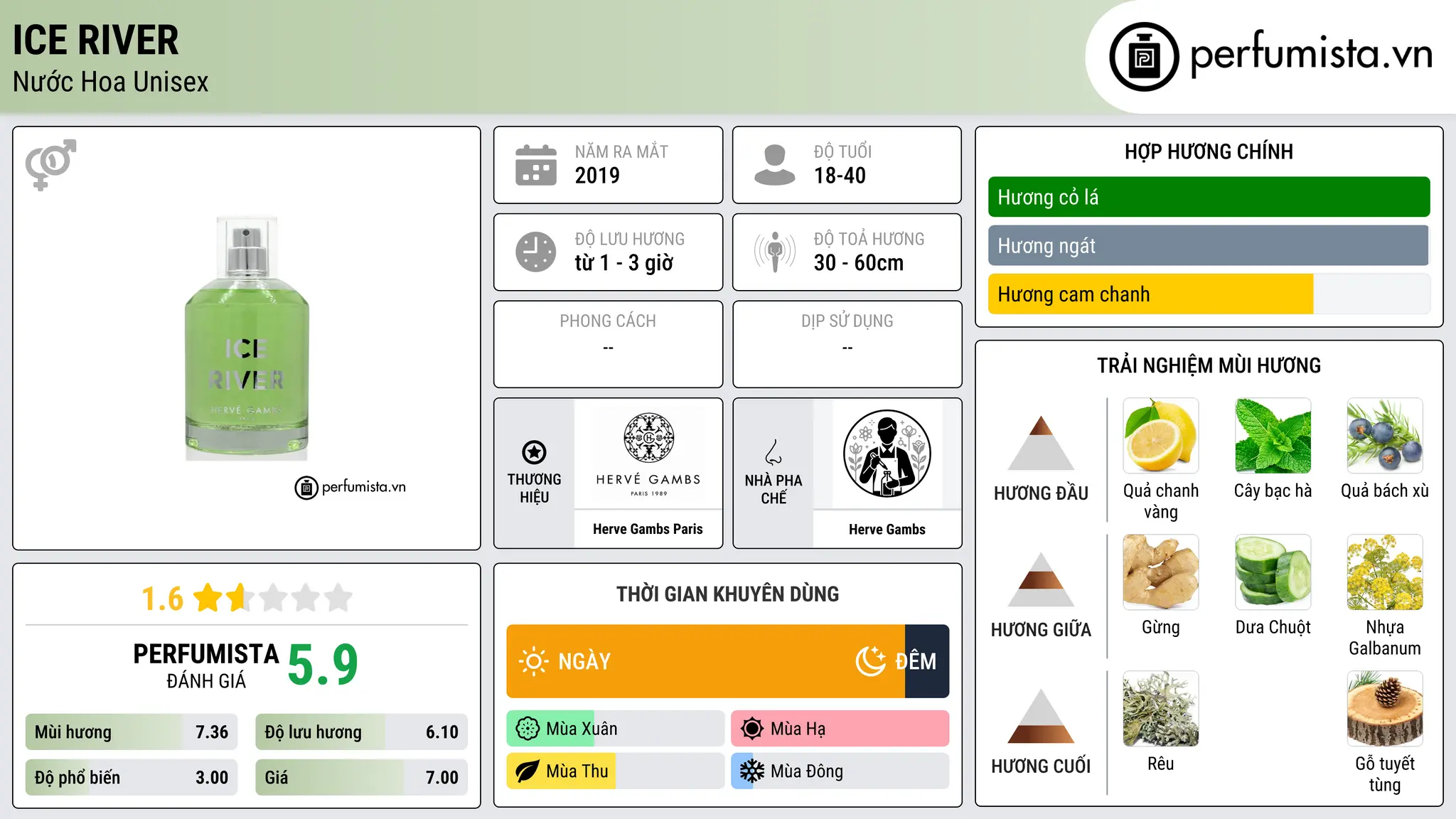
Task: Click the snowflake icon for Mùa Đông
Action: [752, 771]
